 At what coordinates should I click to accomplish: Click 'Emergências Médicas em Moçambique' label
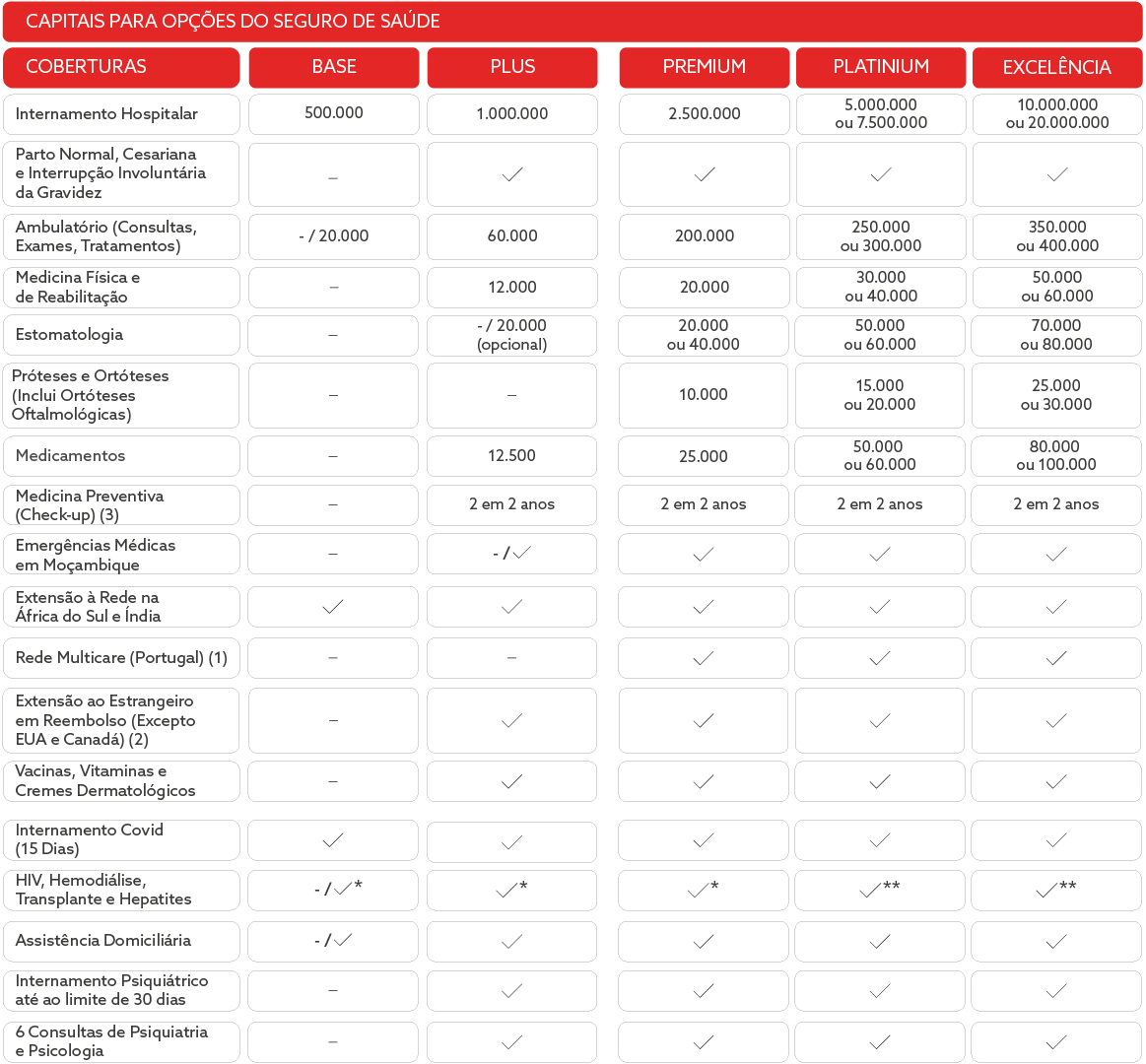tap(95, 556)
